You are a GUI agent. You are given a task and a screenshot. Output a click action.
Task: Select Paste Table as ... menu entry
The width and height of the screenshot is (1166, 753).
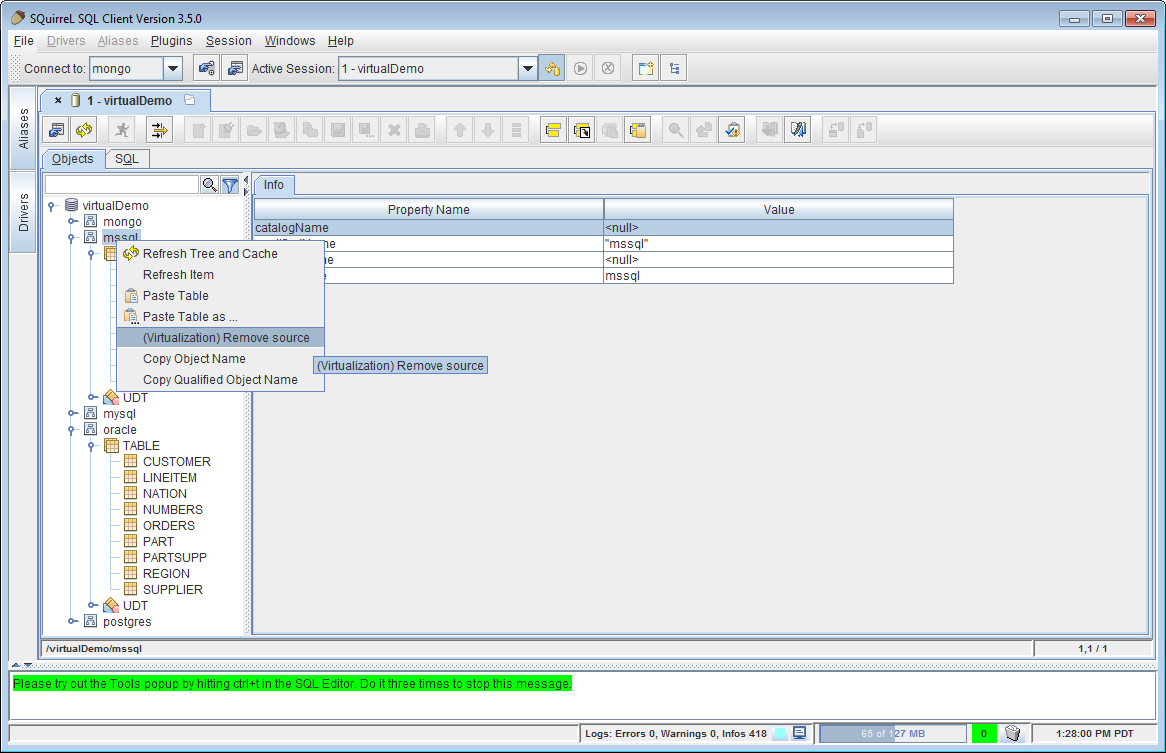(x=221, y=317)
